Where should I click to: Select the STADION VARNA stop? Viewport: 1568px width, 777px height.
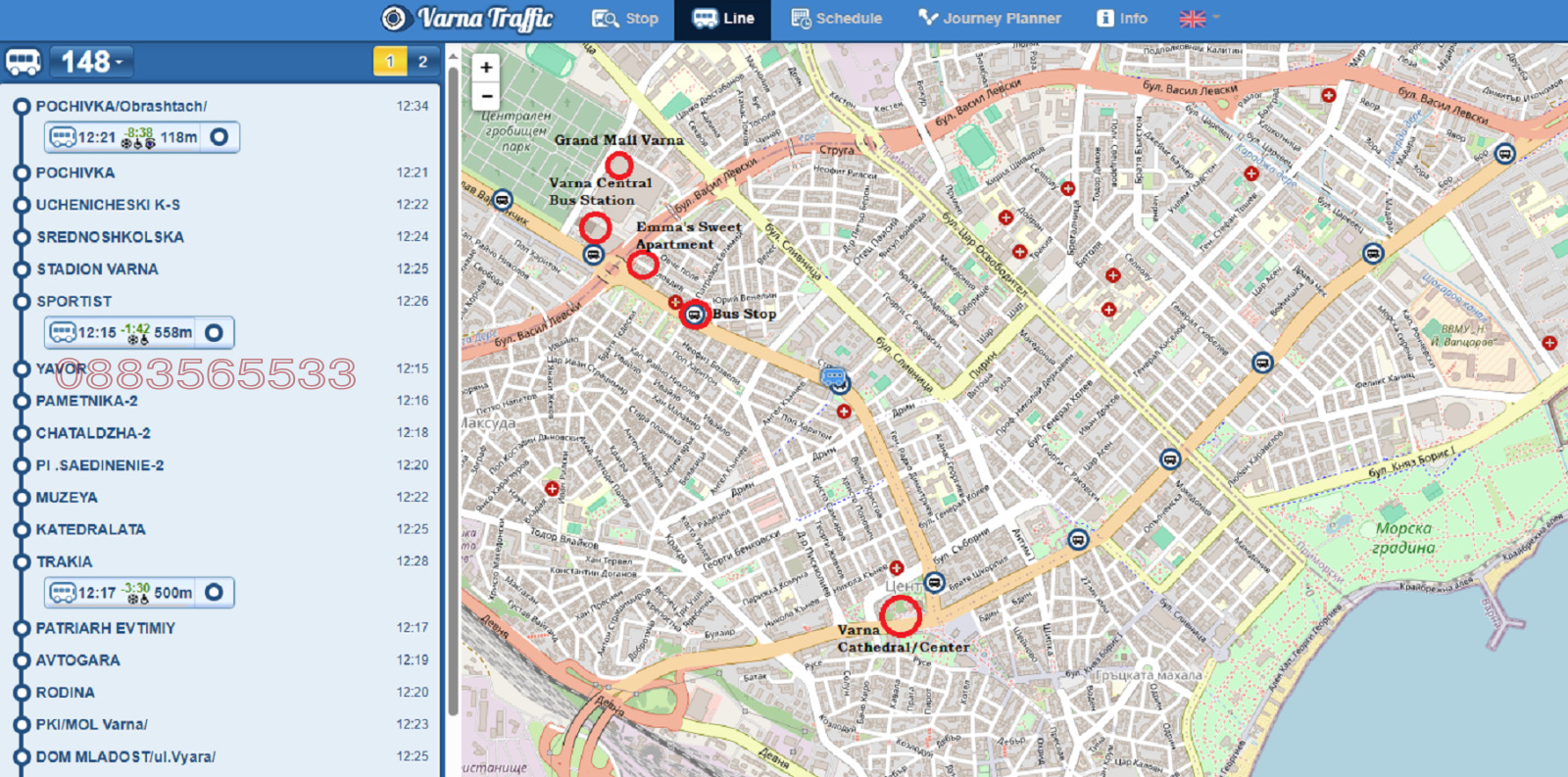click(x=97, y=269)
